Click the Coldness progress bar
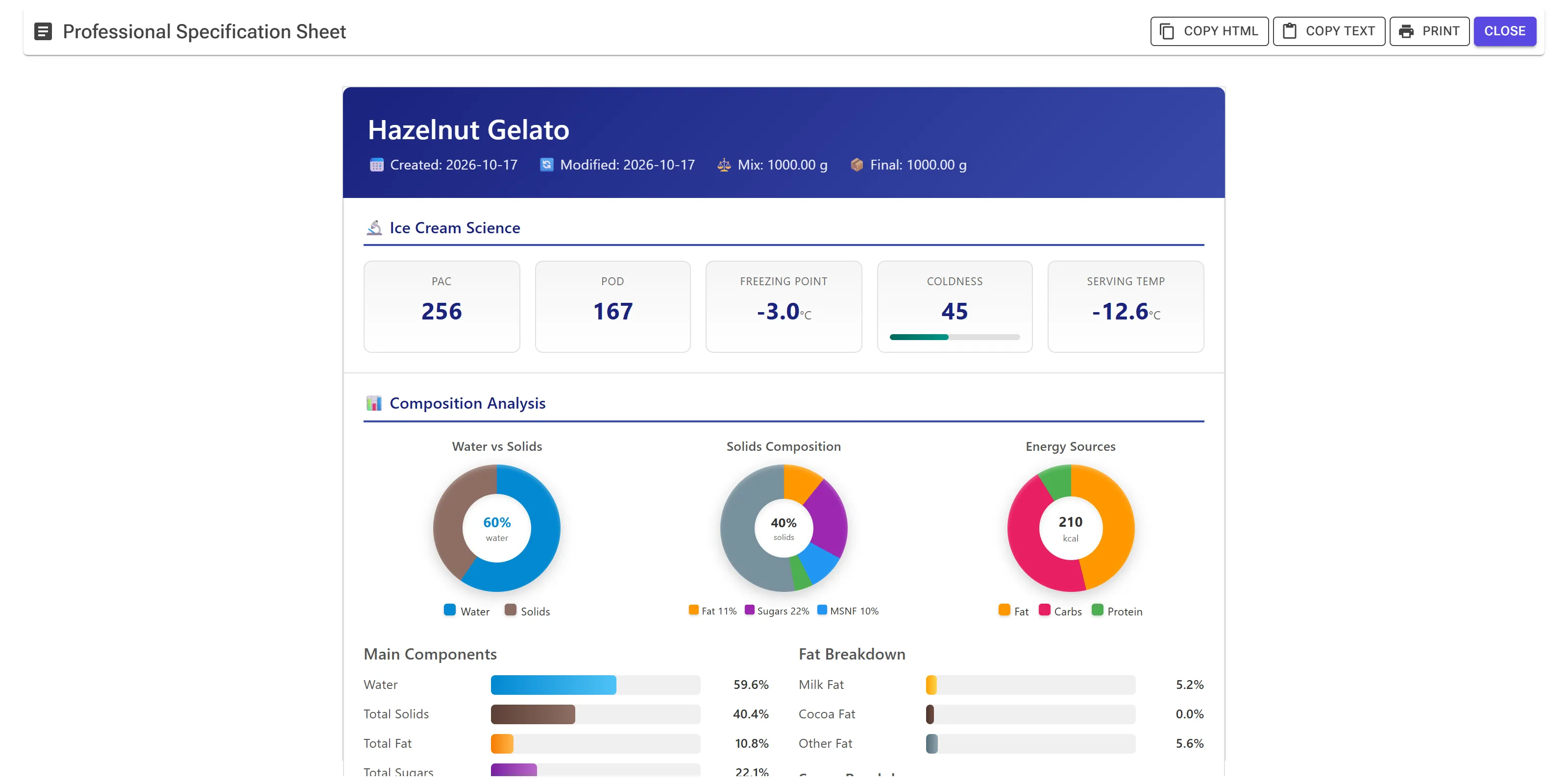1568x784 pixels. pyautogui.click(x=955, y=337)
